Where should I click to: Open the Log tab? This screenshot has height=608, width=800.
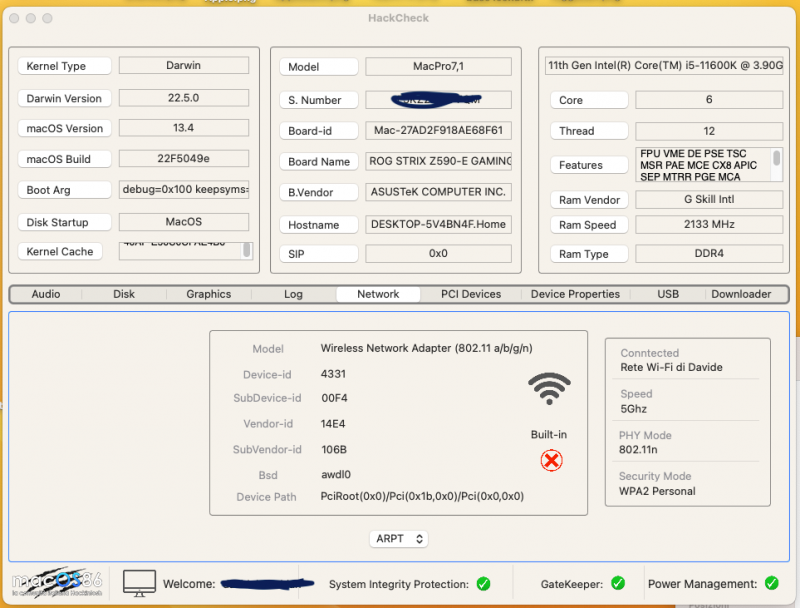pyautogui.click(x=293, y=294)
